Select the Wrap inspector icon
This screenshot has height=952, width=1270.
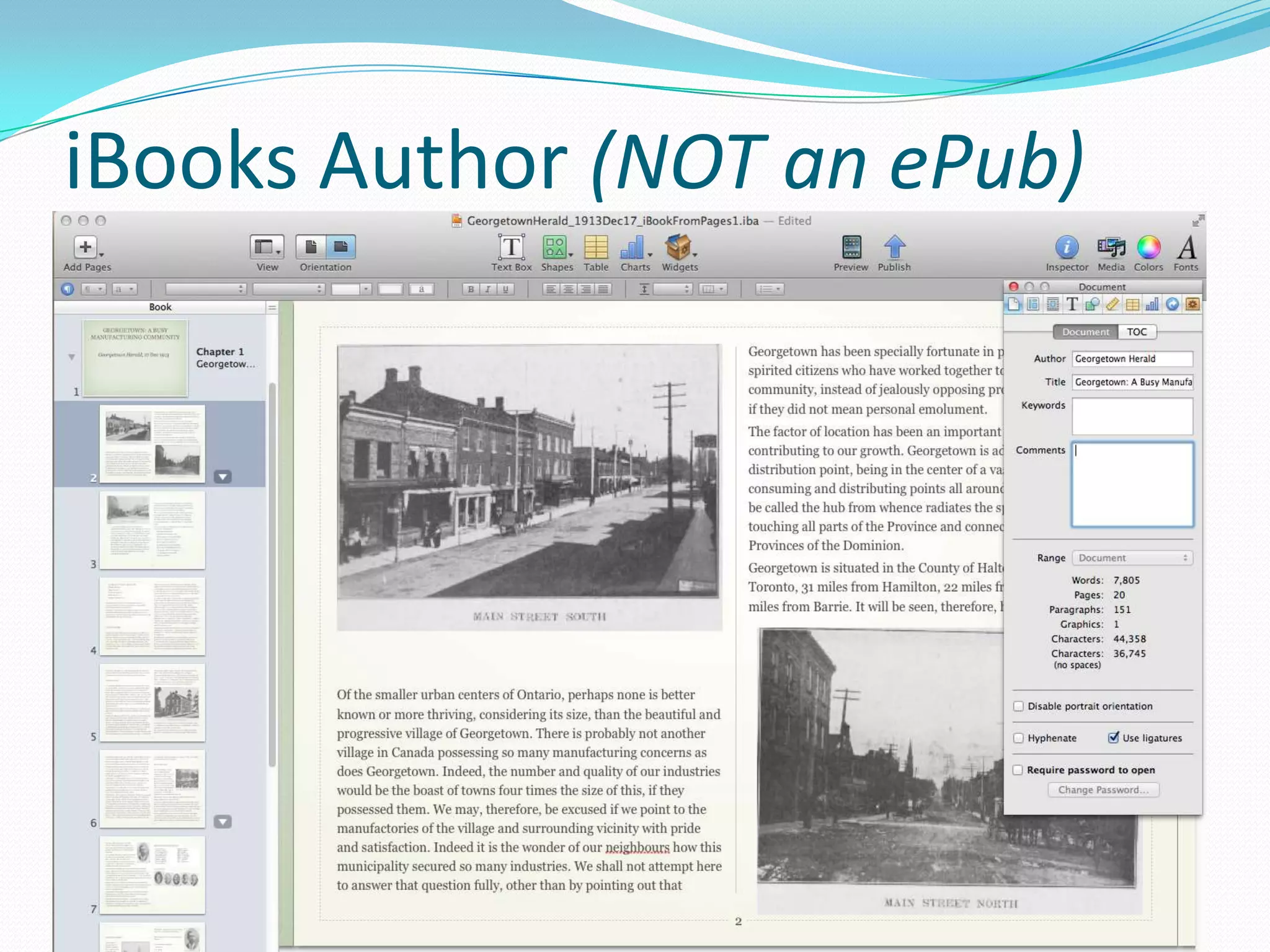coord(1053,304)
